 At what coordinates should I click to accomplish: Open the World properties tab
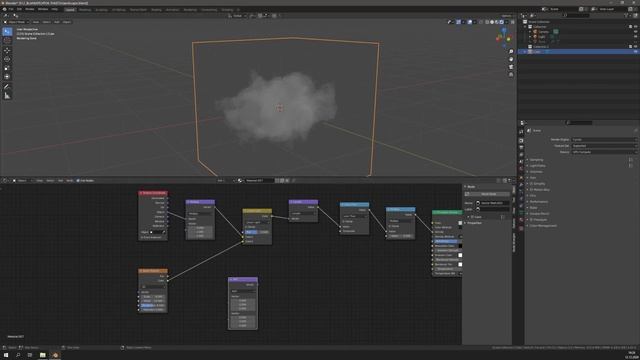click(x=521, y=169)
